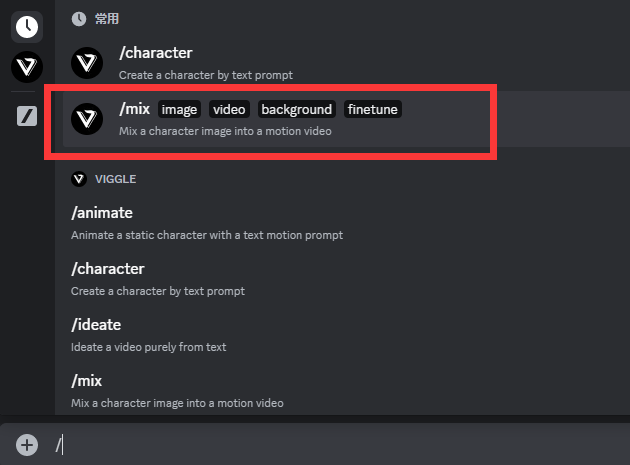Screen dimensions: 630x465
Task: Click the video parameter tag
Action: 230,109
